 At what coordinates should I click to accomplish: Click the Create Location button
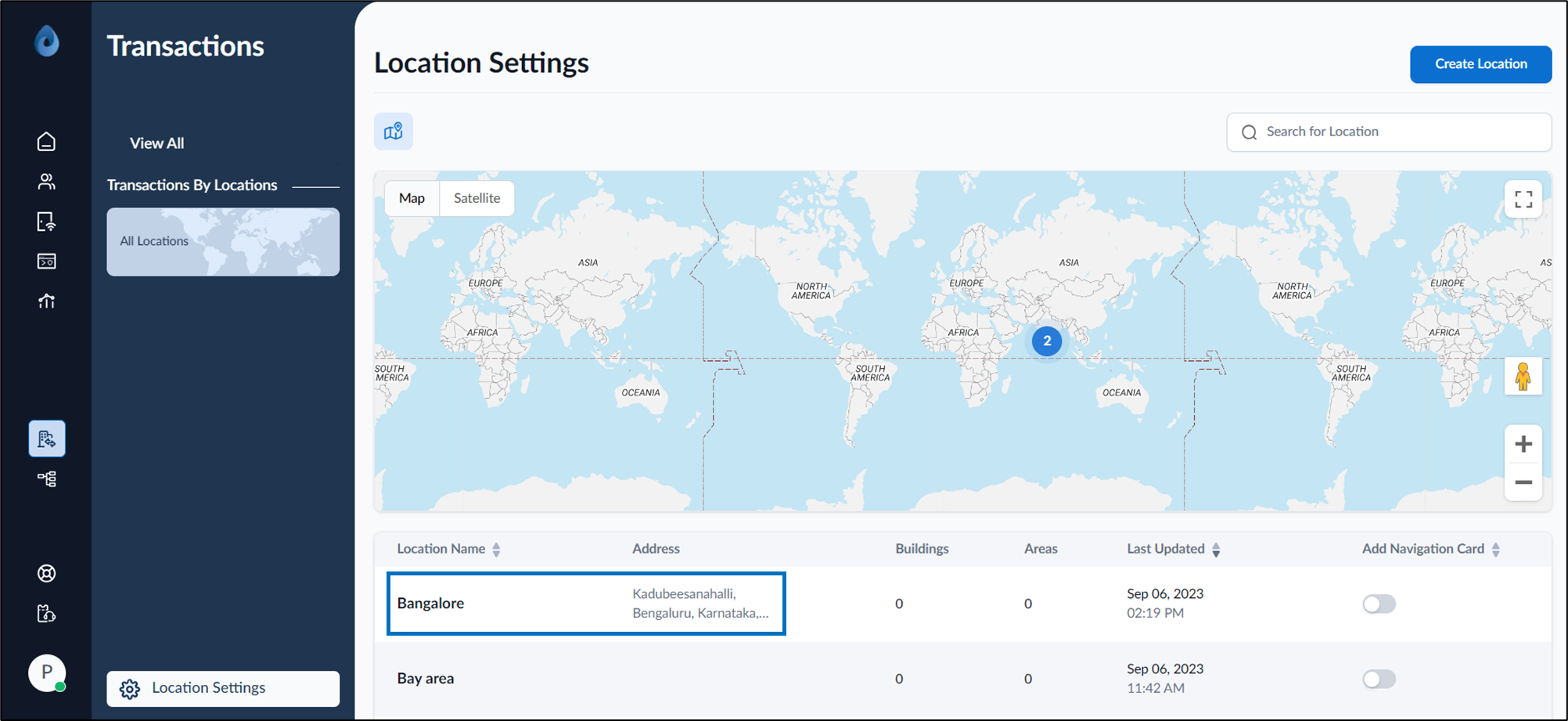1480,64
